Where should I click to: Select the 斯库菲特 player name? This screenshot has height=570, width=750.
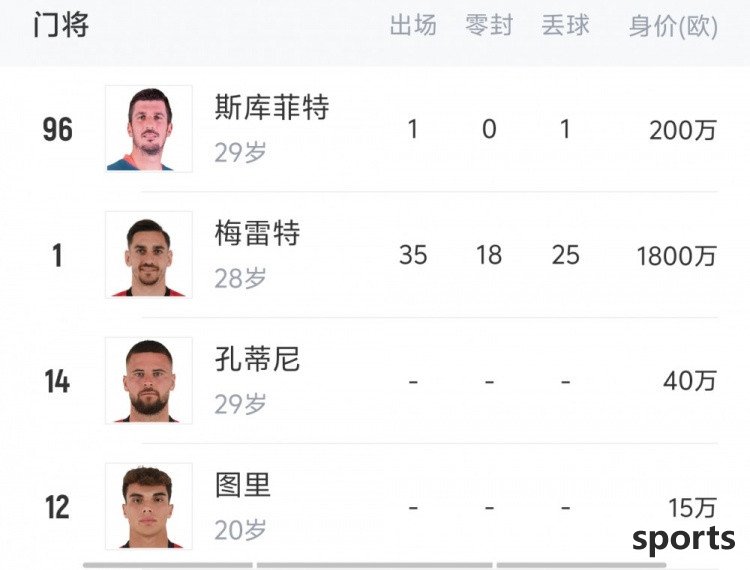tap(272, 107)
